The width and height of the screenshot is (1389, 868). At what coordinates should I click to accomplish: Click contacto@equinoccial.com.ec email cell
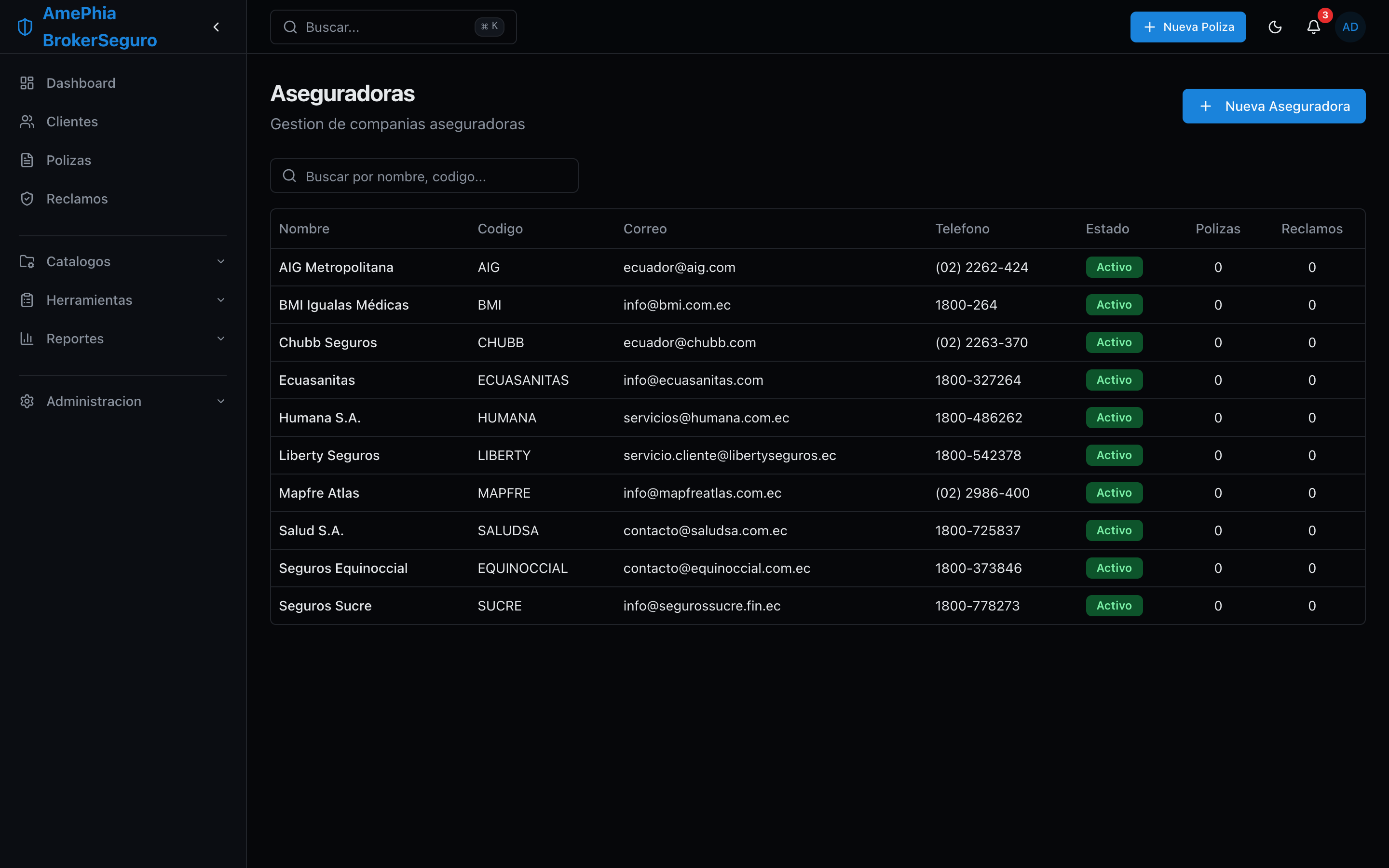point(717,568)
